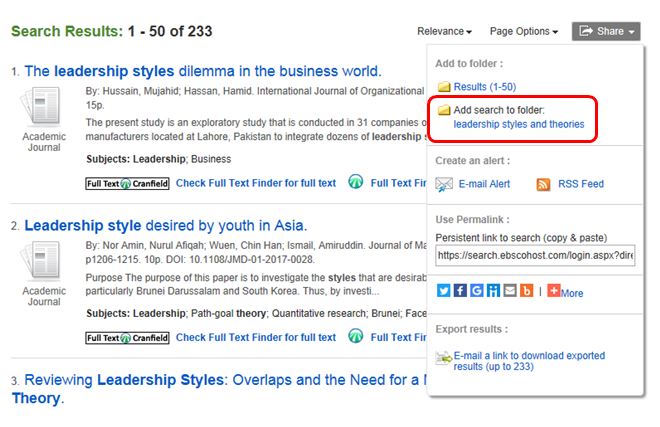Add 'leadership styles and theories' search to folder
Image resolution: width=660 pixels, height=427 pixels.
[518, 124]
